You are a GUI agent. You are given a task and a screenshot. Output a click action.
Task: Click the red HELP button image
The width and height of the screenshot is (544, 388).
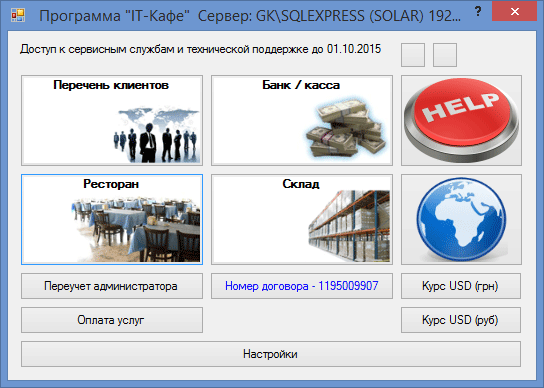point(461,120)
